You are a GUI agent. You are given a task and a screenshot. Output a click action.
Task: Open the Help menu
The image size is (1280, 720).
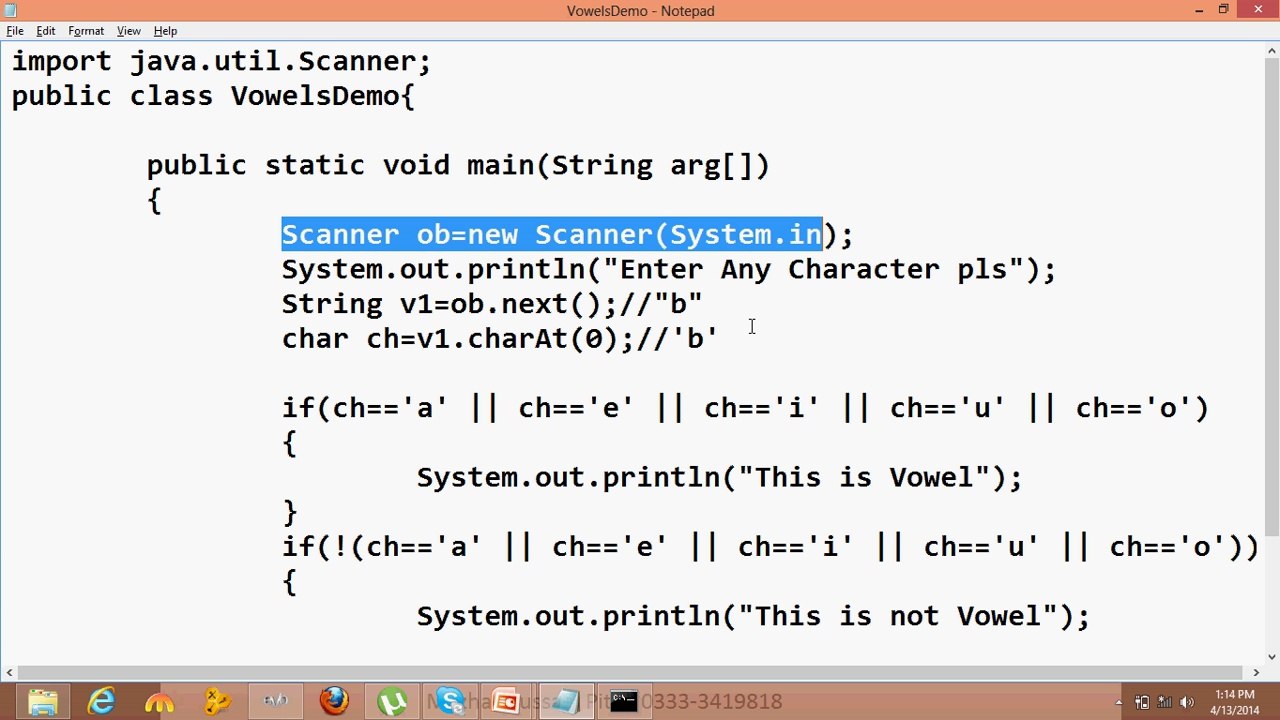pos(166,31)
